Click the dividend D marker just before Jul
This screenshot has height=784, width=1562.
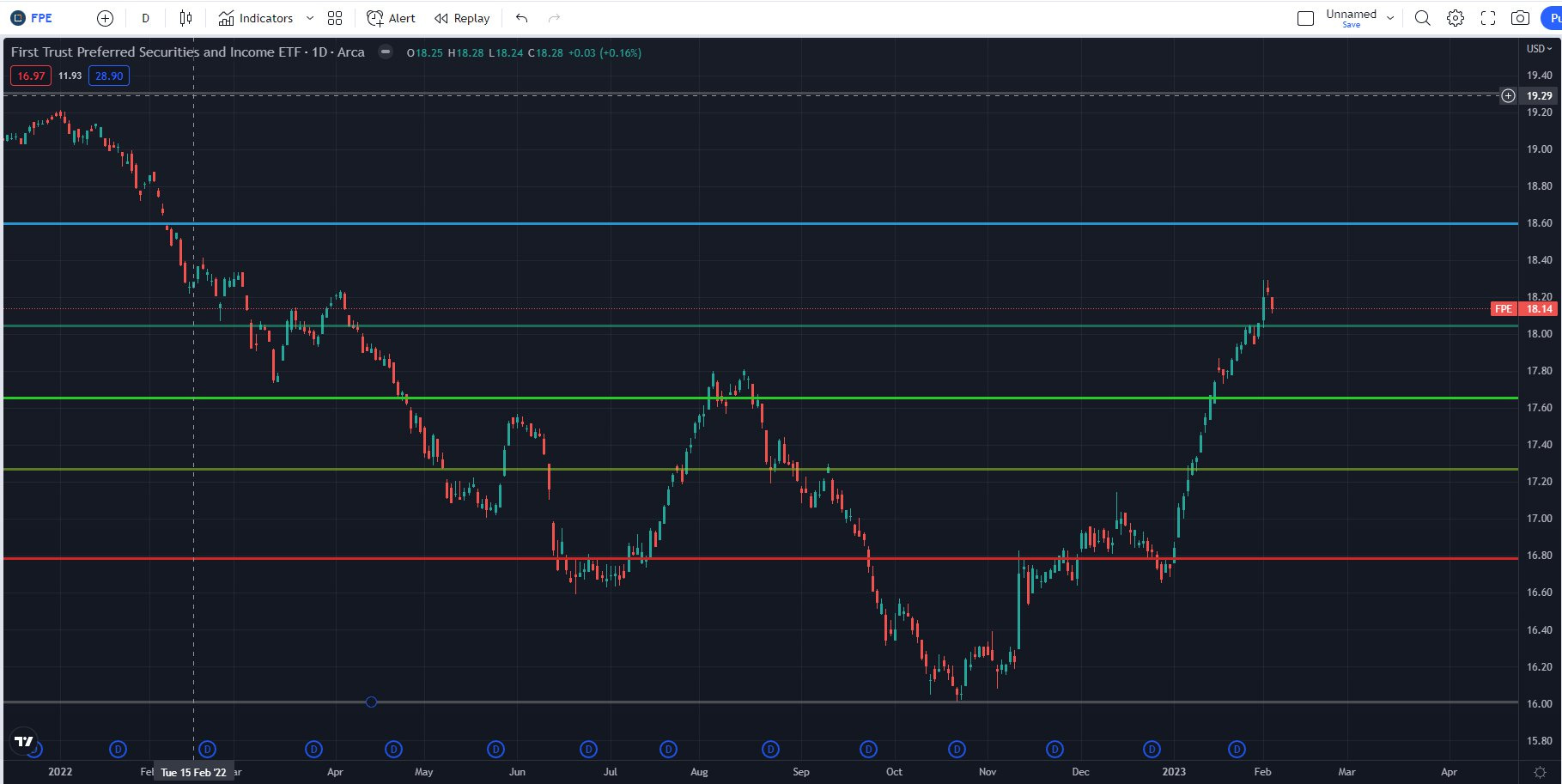coord(588,750)
